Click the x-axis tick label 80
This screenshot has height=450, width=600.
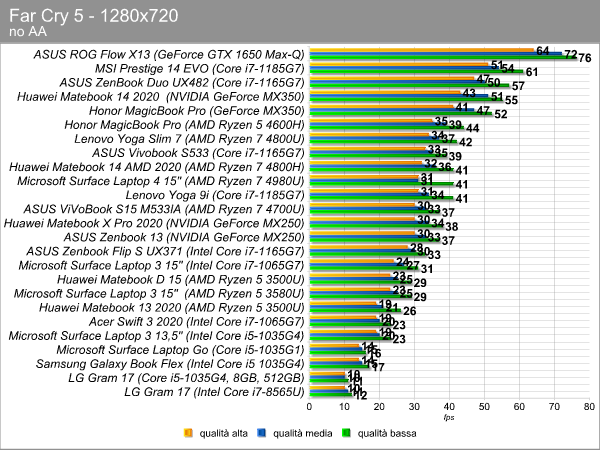[589, 407]
